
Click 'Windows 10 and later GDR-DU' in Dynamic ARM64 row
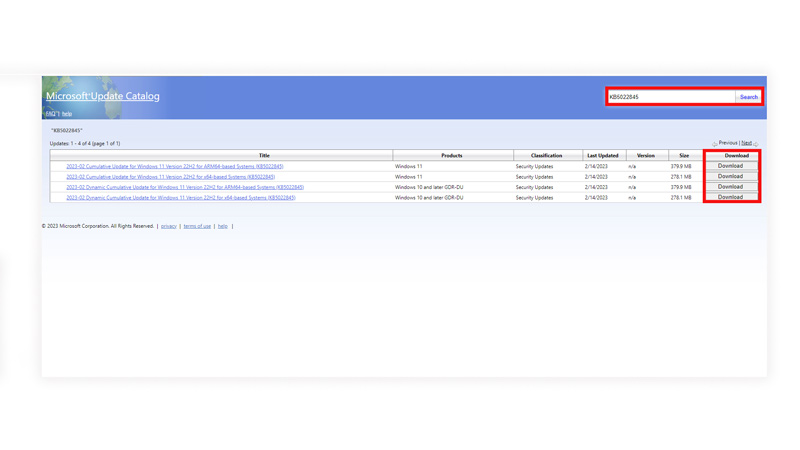(x=429, y=187)
